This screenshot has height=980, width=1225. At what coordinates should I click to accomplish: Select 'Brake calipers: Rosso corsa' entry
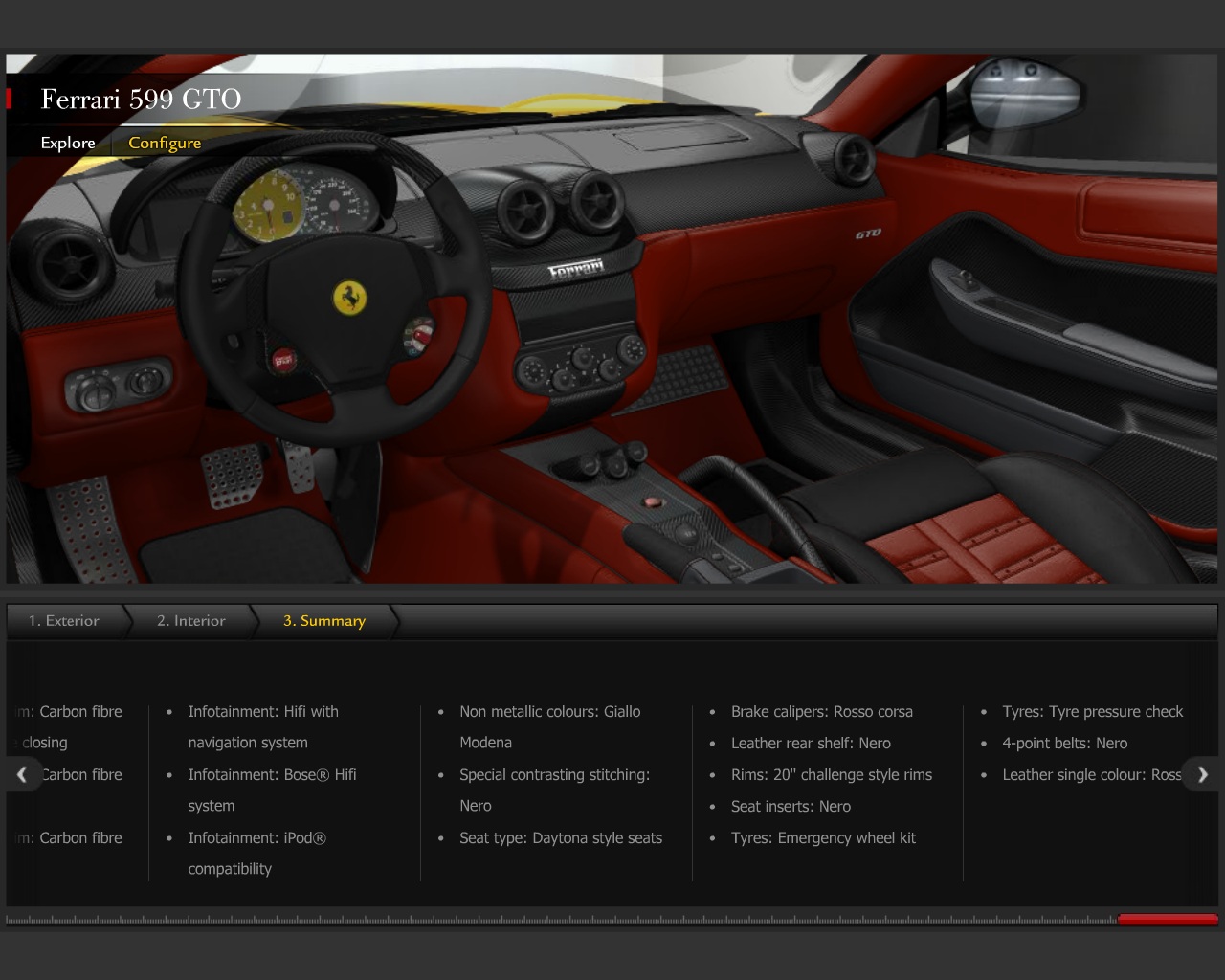(x=821, y=712)
